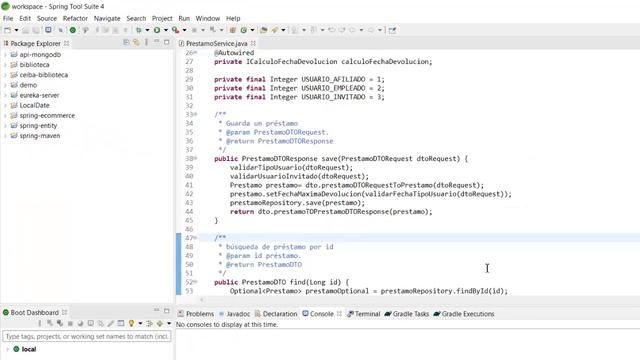
Task: Open the Project menu
Action: pyautogui.click(x=162, y=18)
